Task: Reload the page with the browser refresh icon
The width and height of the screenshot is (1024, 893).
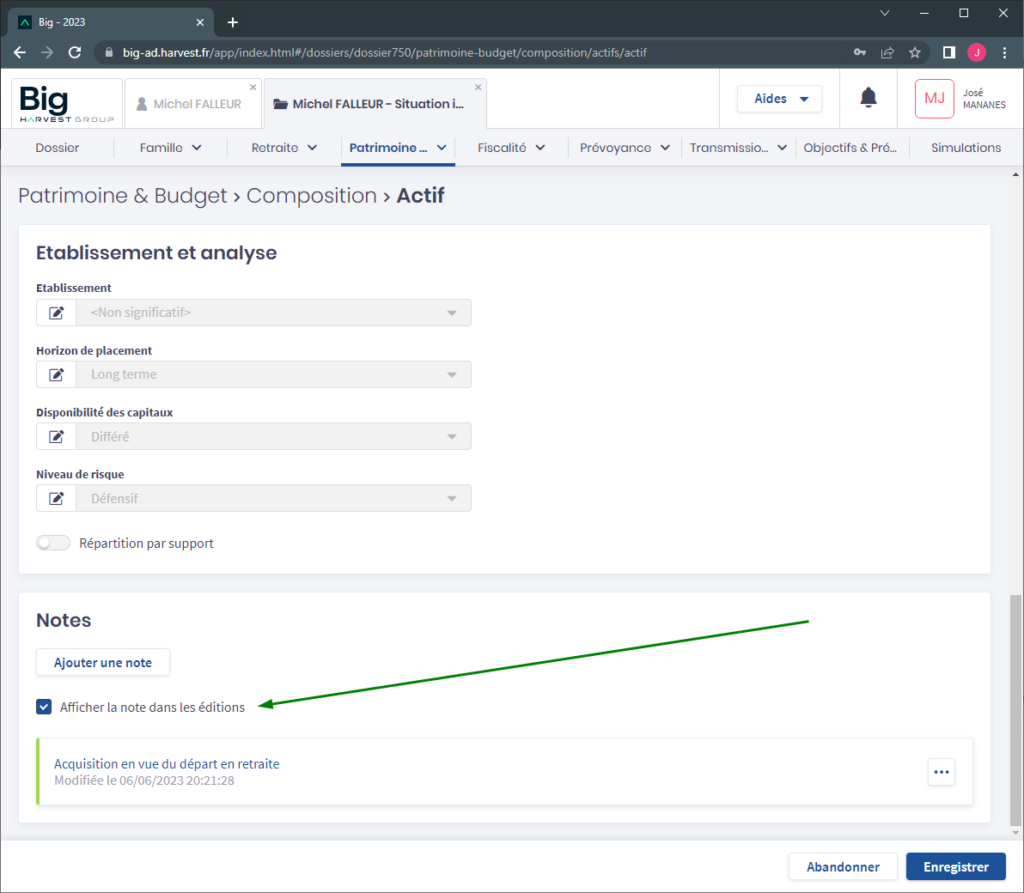Action: (74, 52)
